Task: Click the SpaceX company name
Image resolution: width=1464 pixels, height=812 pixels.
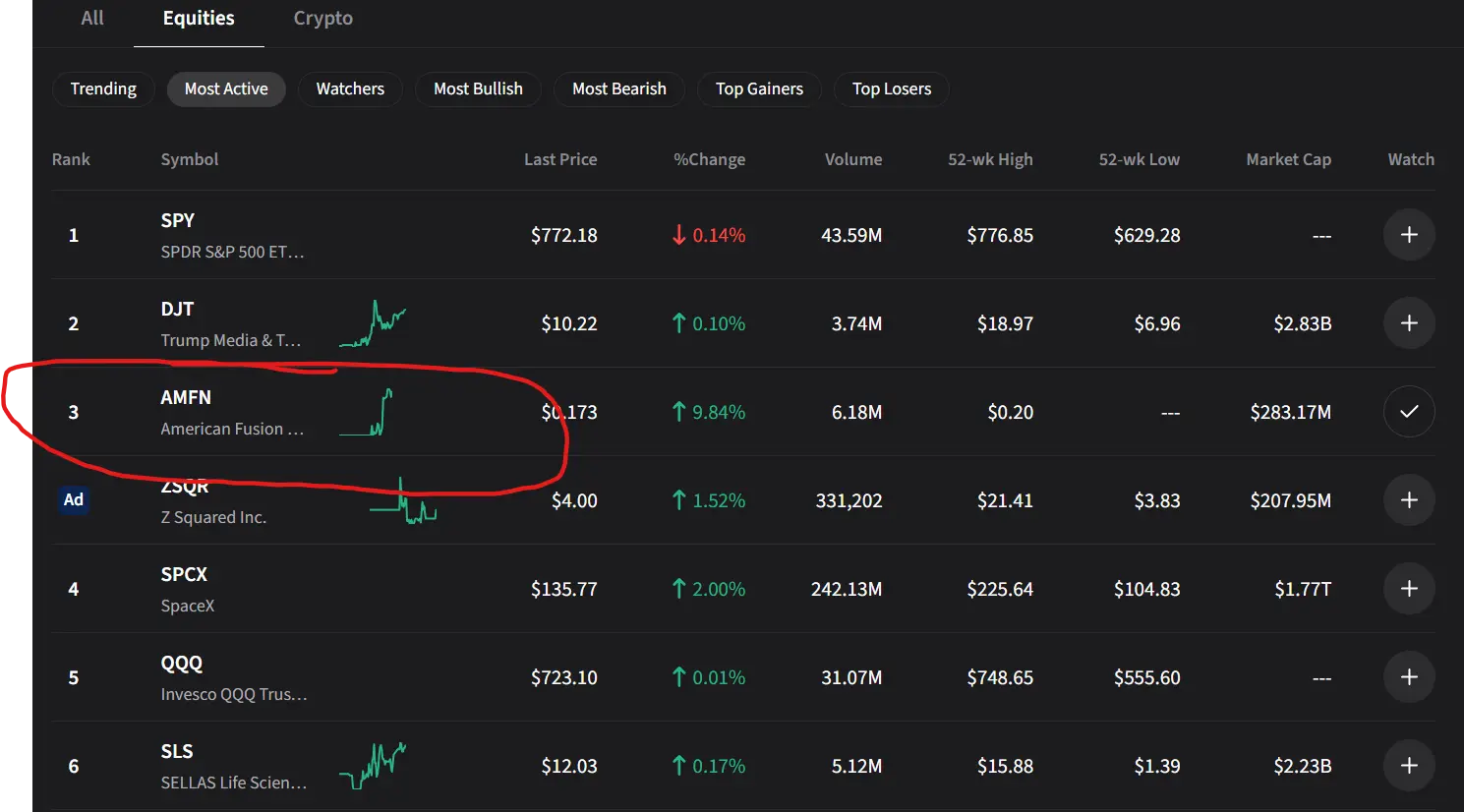Action: [188, 606]
